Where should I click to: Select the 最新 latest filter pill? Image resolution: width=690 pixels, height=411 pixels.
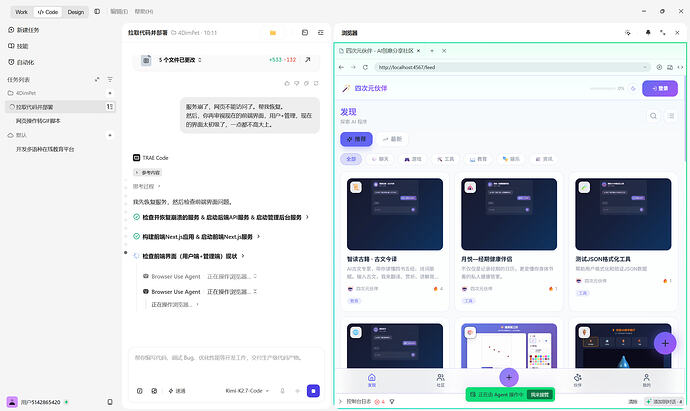click(x=392, y=139)
